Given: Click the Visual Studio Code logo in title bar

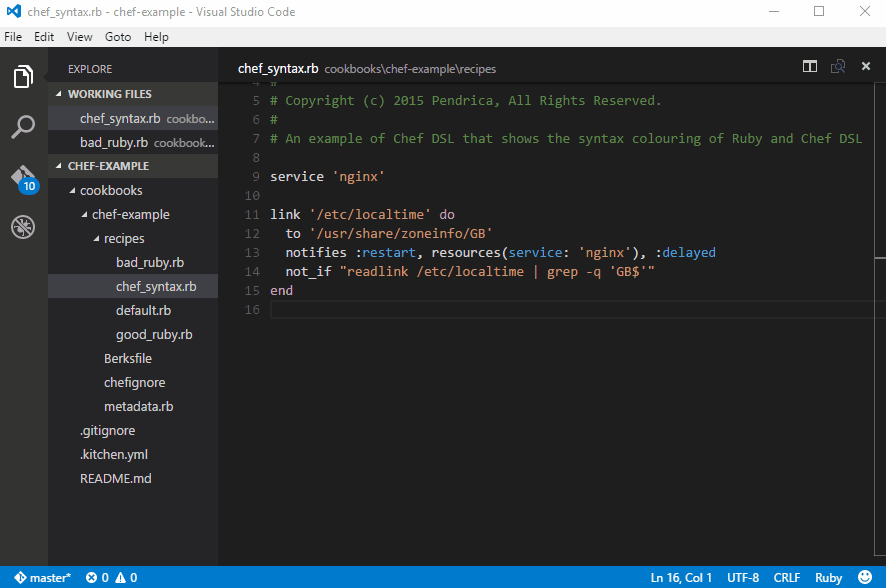Looking at the screenshot, I should 14,11.
